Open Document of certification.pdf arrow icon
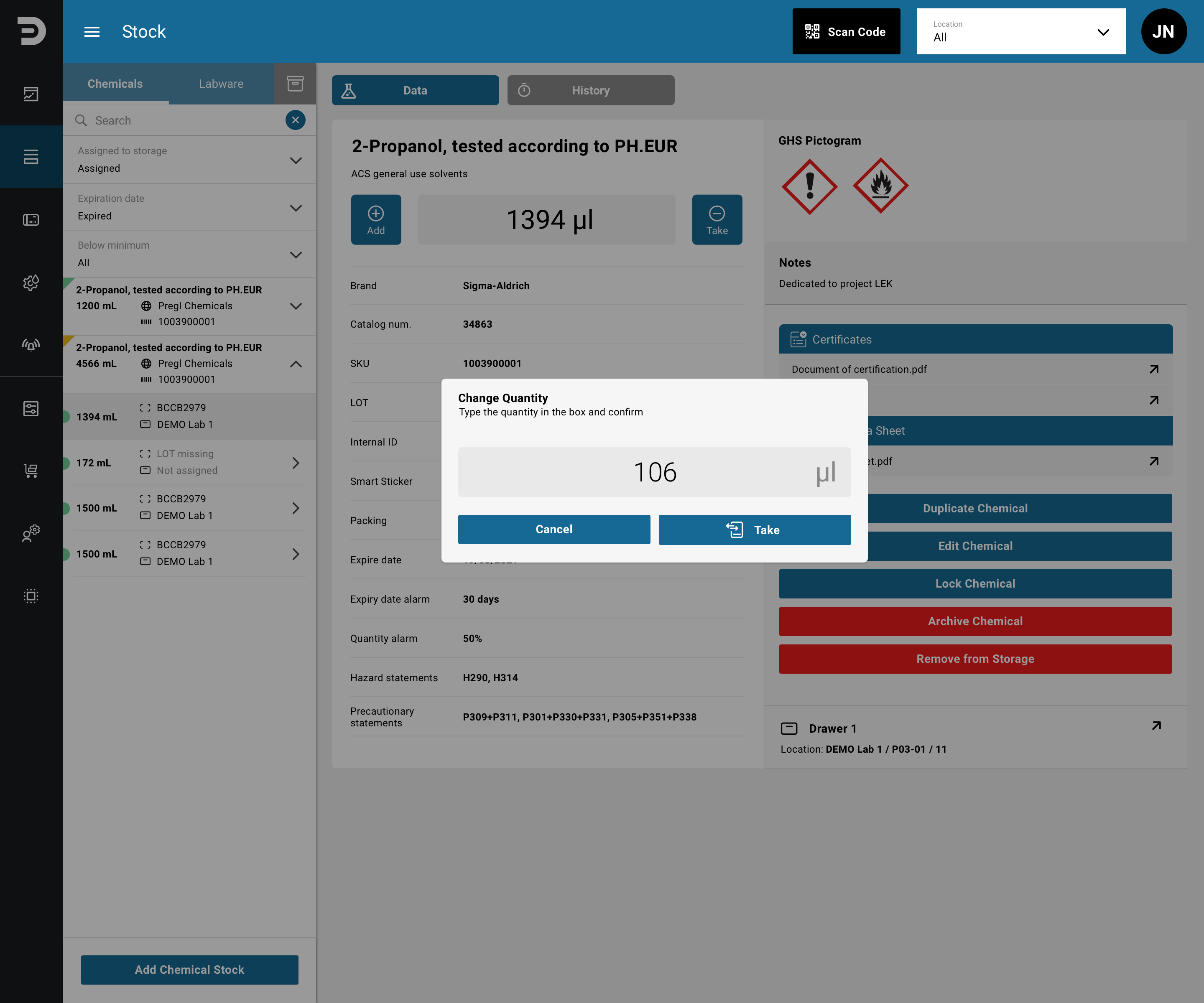This screenshot has width=1204, height=1003. pyautogui.click(x=1154, y=369)
